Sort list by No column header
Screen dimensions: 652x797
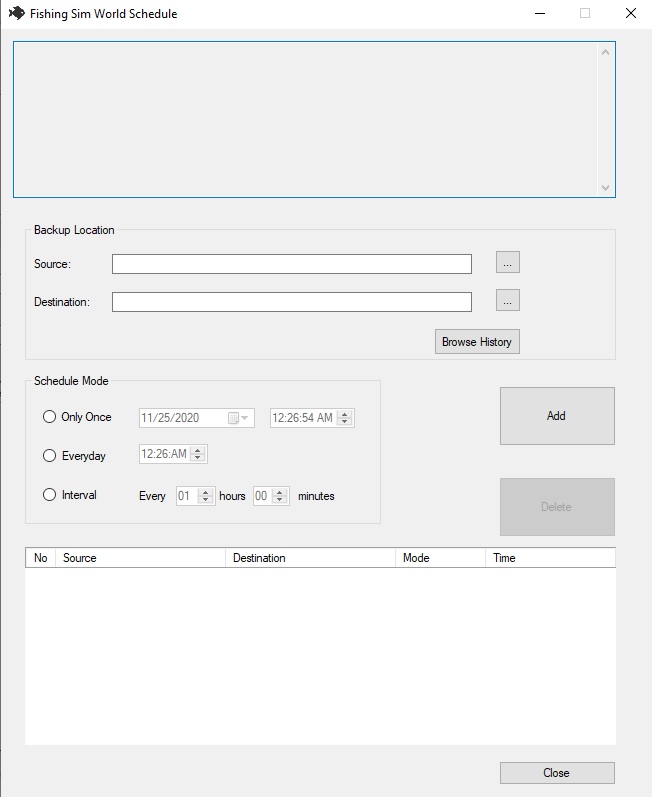point(41,558)
